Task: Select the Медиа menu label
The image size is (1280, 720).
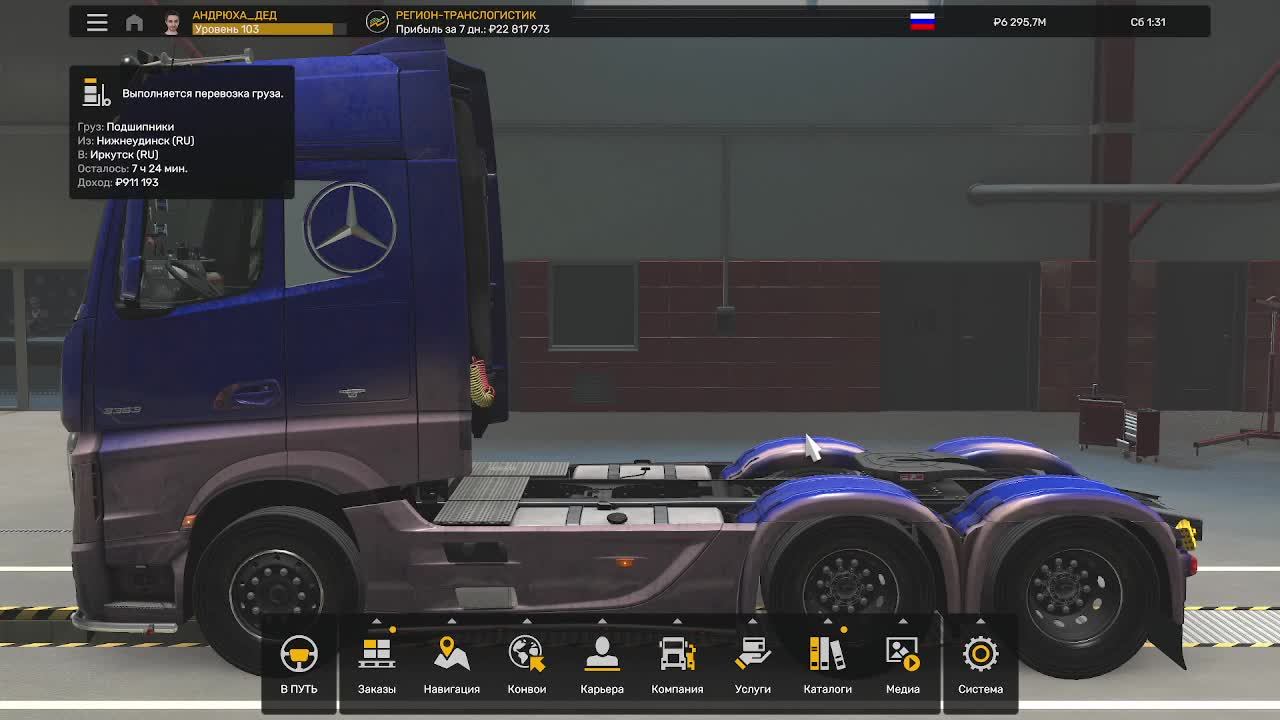Action: [x=903, y=689]
